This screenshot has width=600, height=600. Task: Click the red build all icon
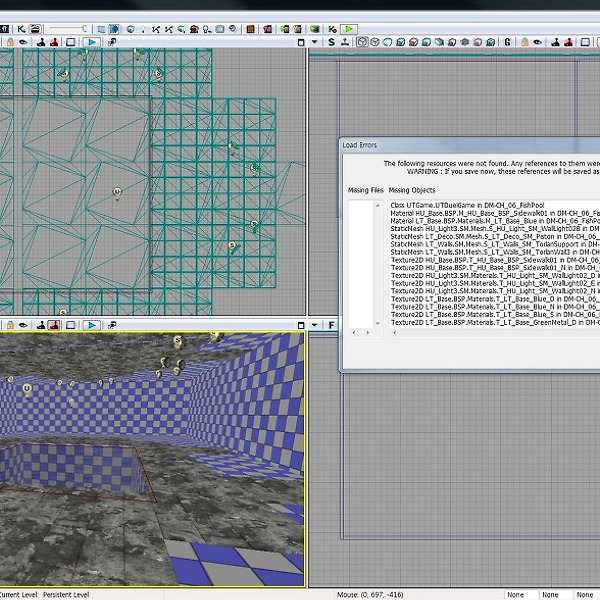coord(194,29)
